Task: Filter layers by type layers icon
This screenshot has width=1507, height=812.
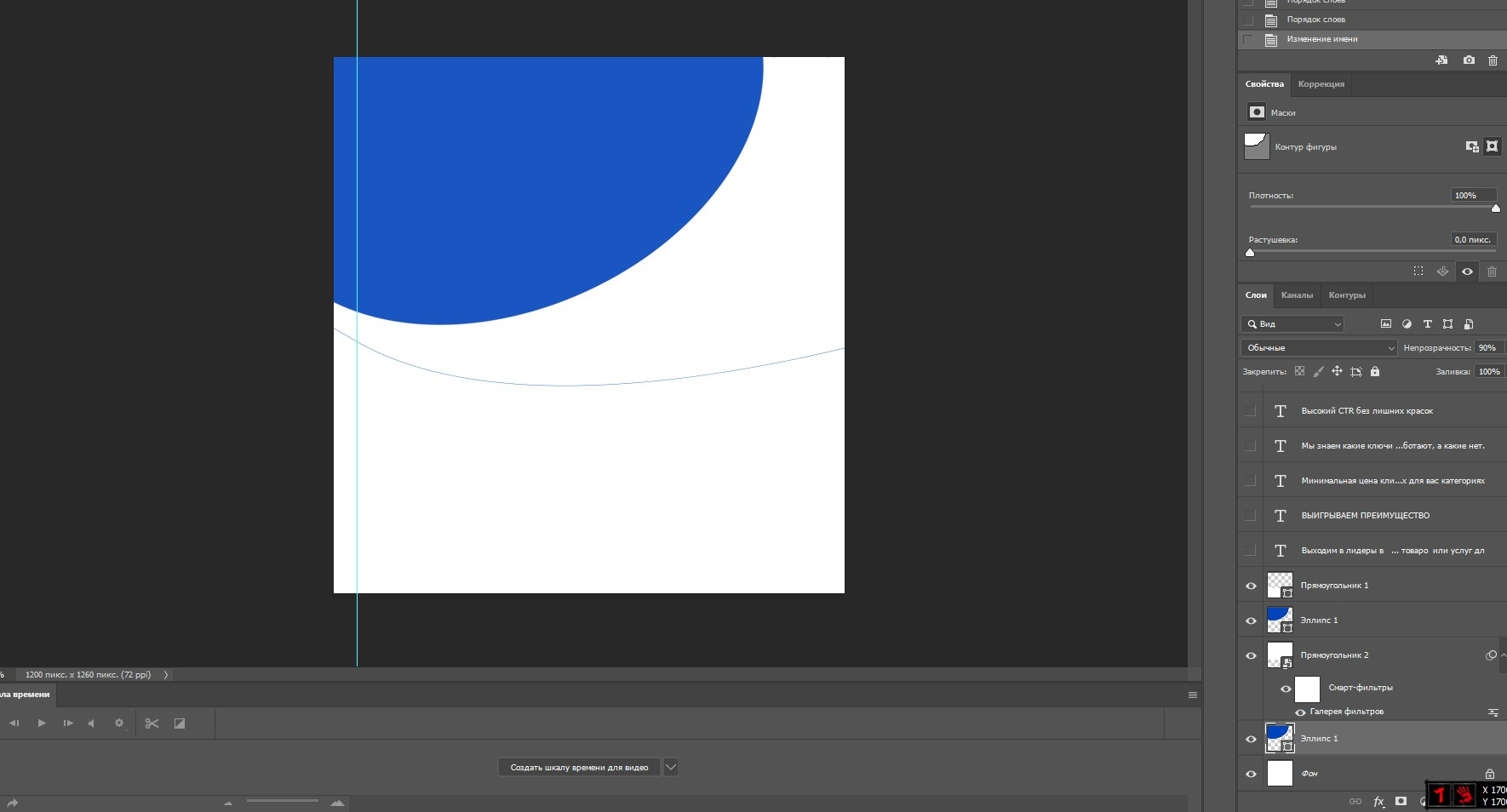Action: (1428, 324)
